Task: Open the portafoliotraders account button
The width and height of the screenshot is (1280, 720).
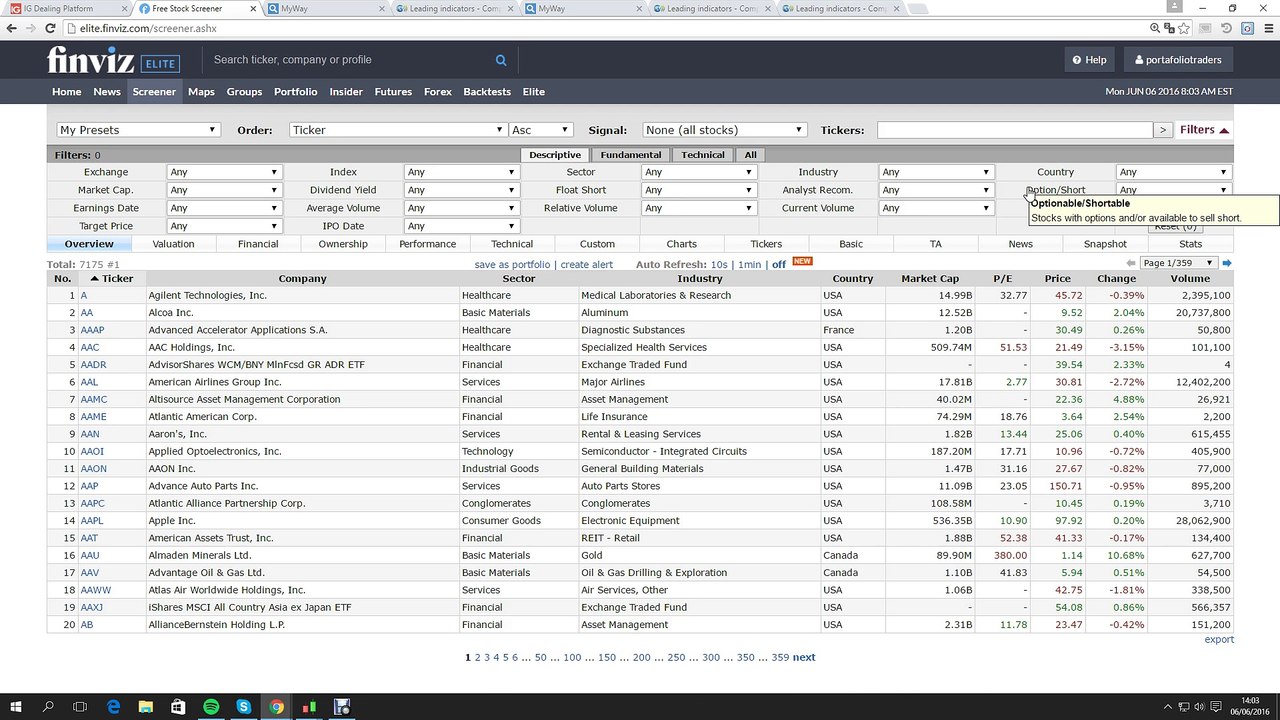Action: click(1178, 60)
